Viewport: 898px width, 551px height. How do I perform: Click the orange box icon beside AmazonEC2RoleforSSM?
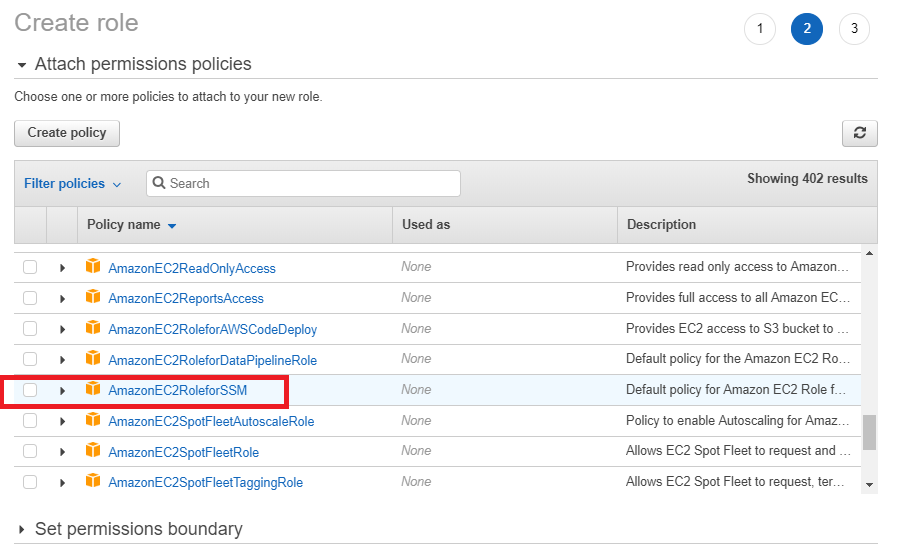[x=93, y=389]
